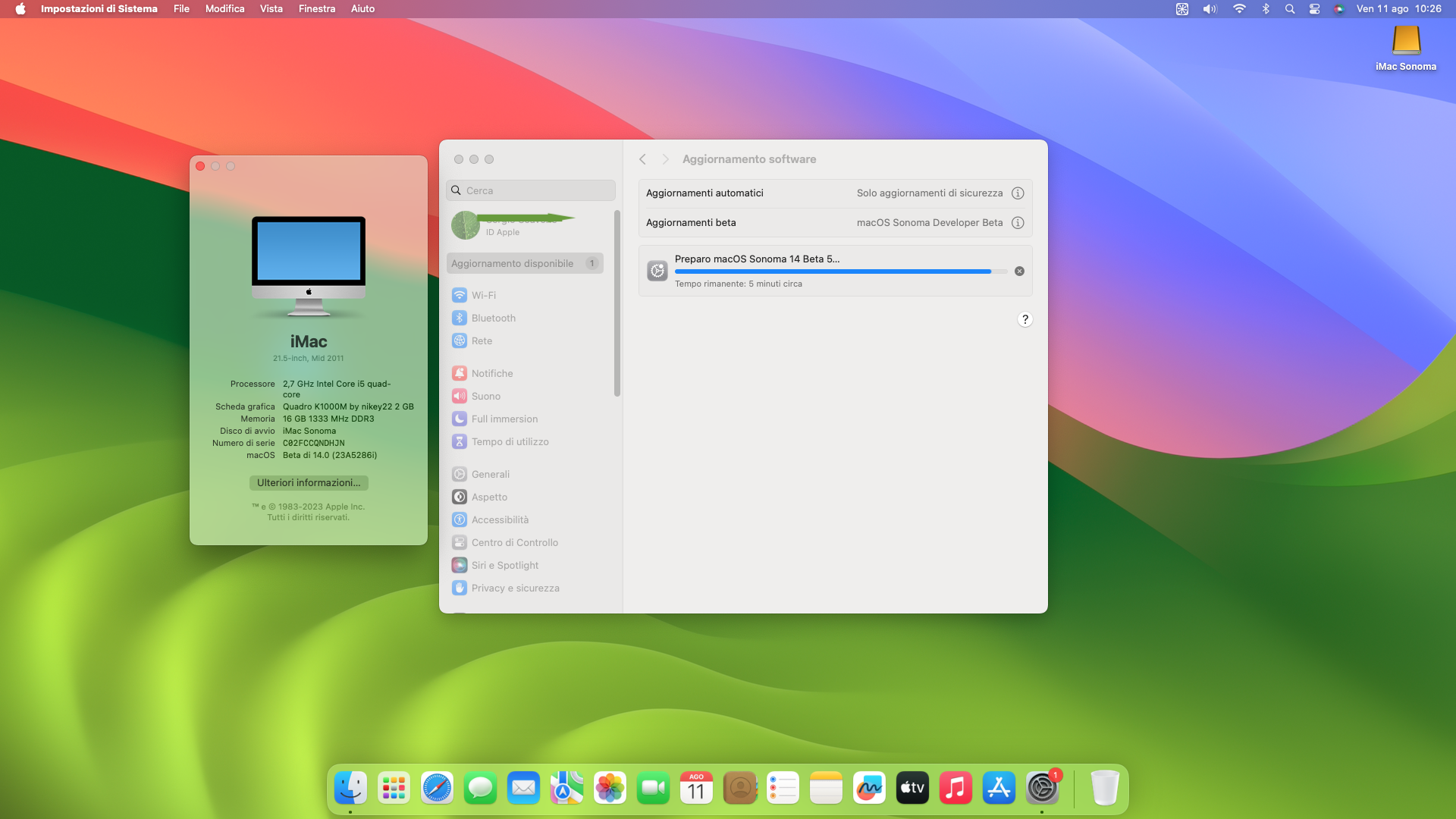The height and width of the screenshot is (819, 1456).
Task: Click Ulteriori informazioni button
Action: [309, 483]
